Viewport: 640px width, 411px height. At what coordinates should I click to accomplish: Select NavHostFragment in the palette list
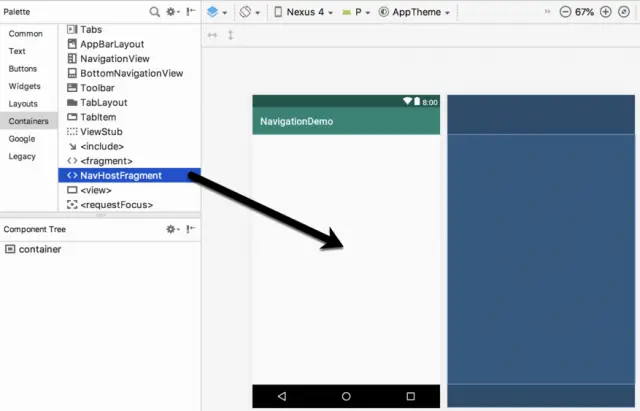point(121,175)
